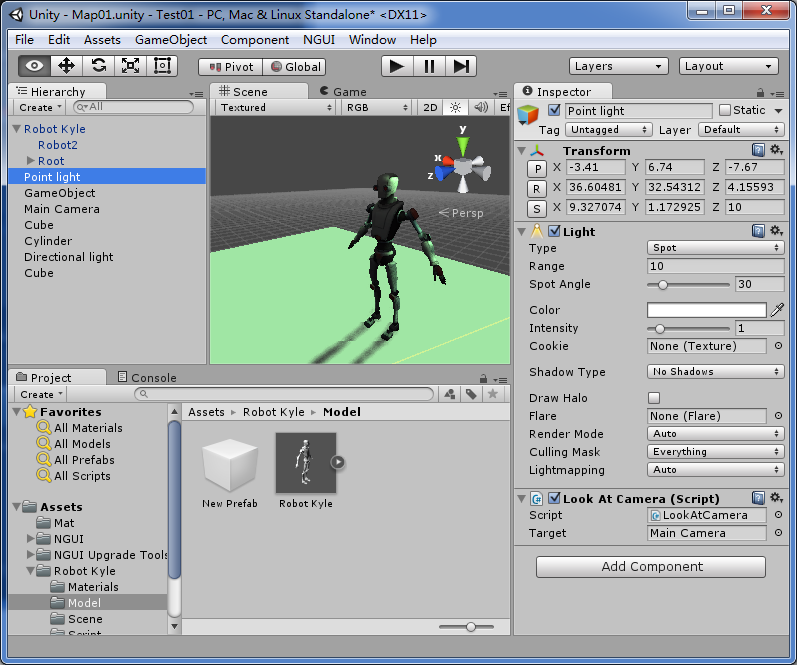This screenshot has width=797, height=665.
Task: Open Transform component gear menu
Action: pyautogui.click(x=776, y=150)
